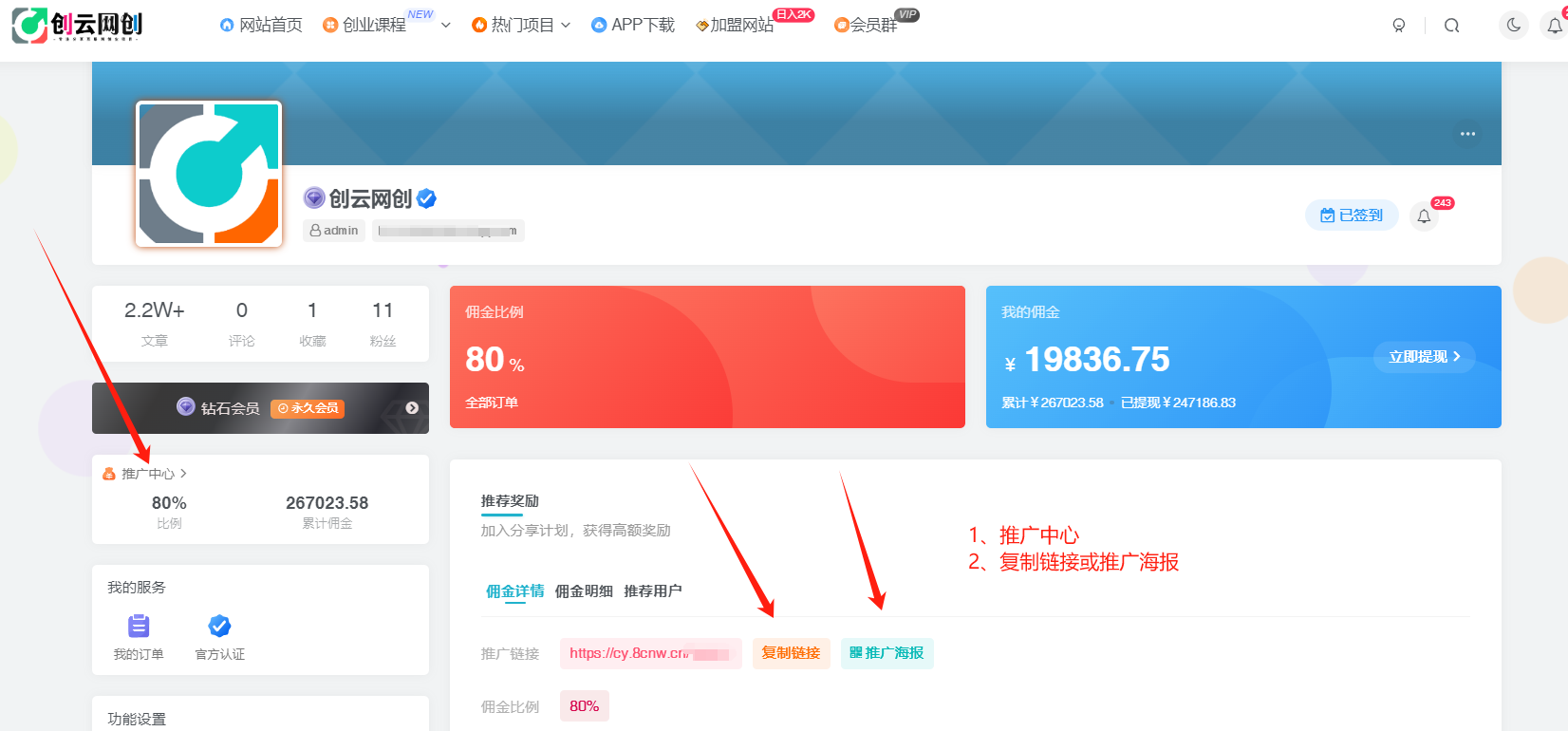This screenshot has height=731, width=1568.
Task: Switch to 佣金明细 tab
Action: click(x=584, y=591)
